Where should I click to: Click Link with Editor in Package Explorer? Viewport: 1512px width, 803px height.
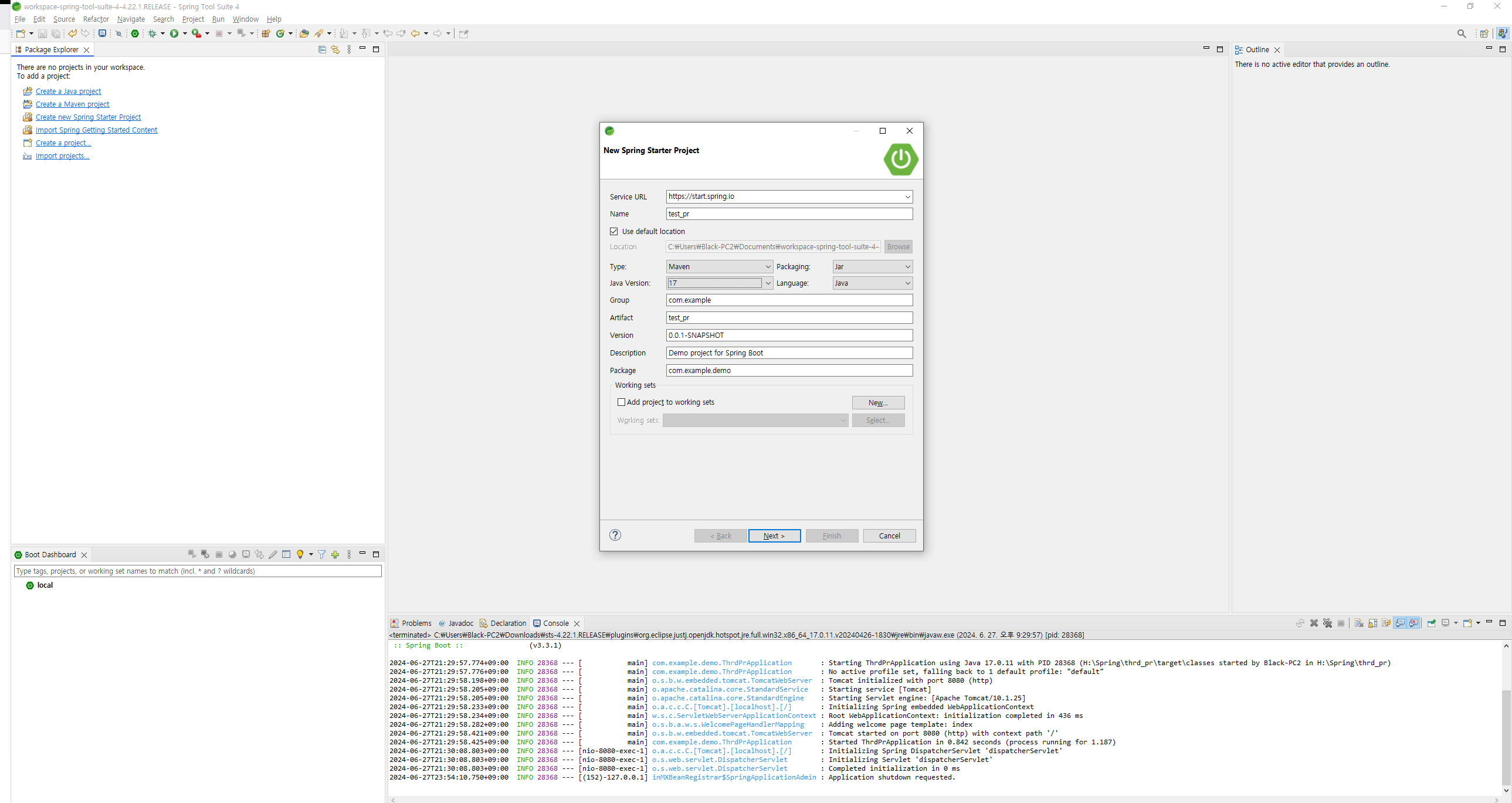point(335,50)
